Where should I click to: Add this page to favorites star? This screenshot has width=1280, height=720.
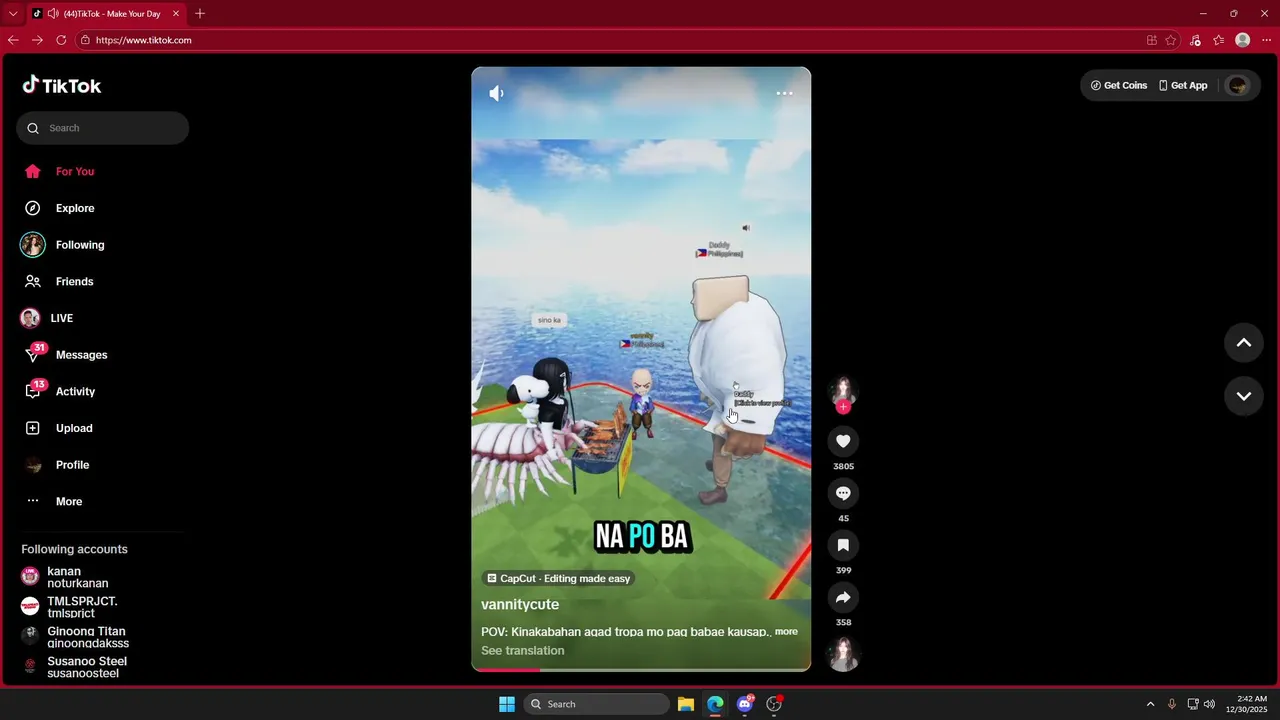tap(1171, 40)
